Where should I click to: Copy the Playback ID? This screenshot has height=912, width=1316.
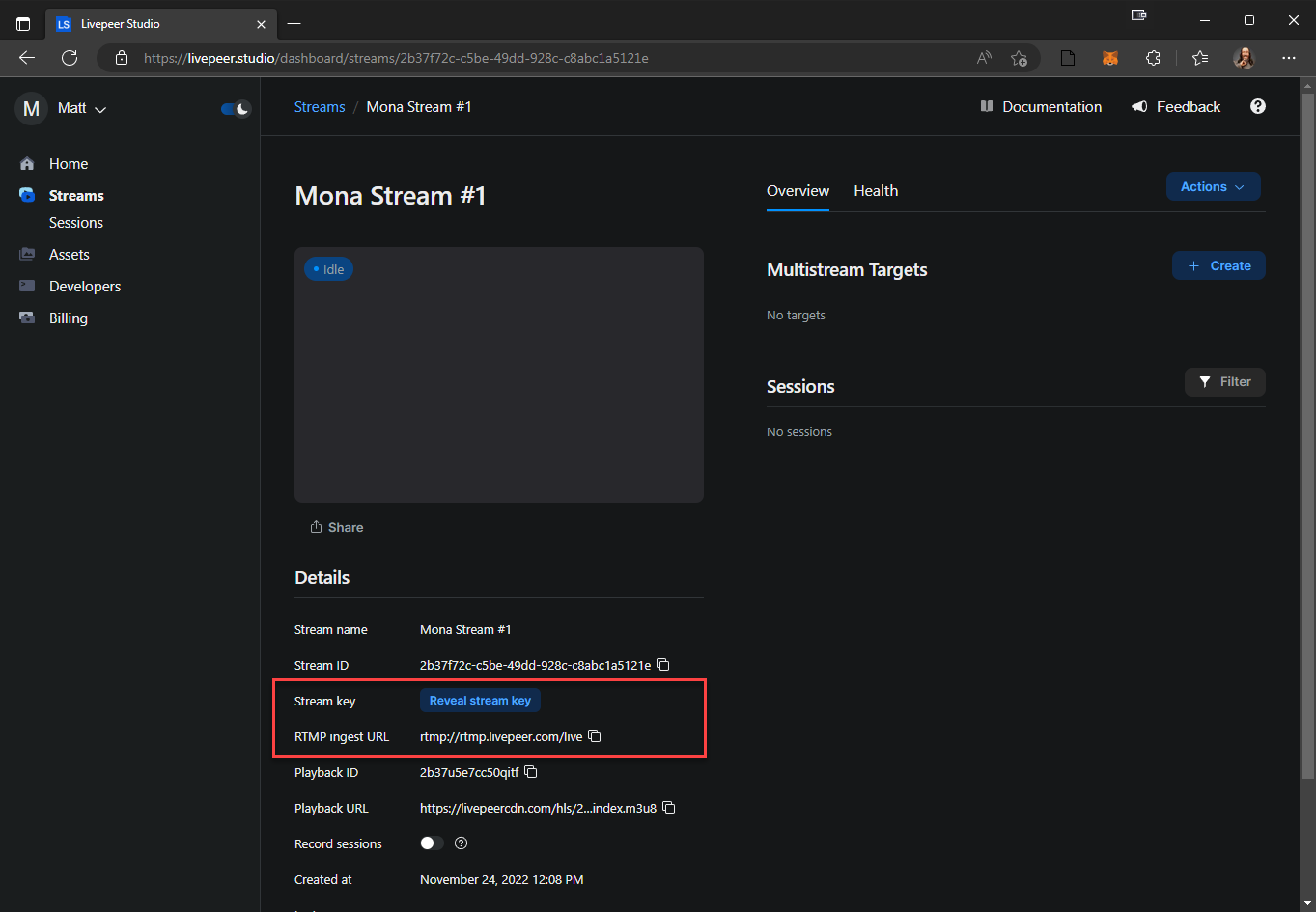point(531,772)
